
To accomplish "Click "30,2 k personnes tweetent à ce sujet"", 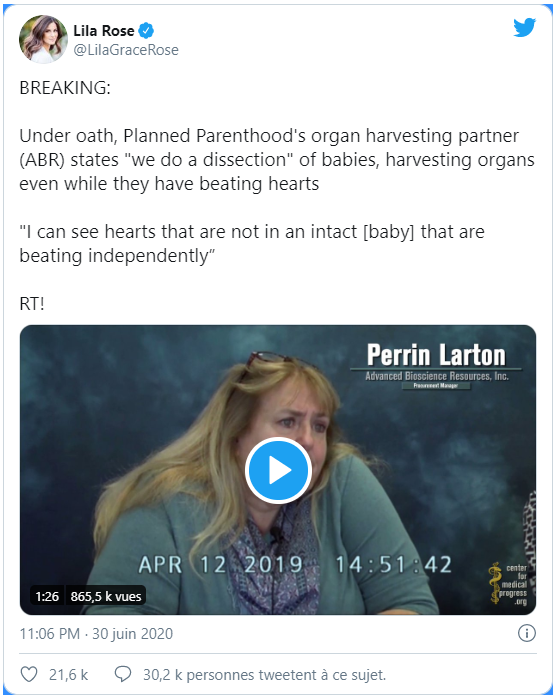I will click(x=264, y=675).
